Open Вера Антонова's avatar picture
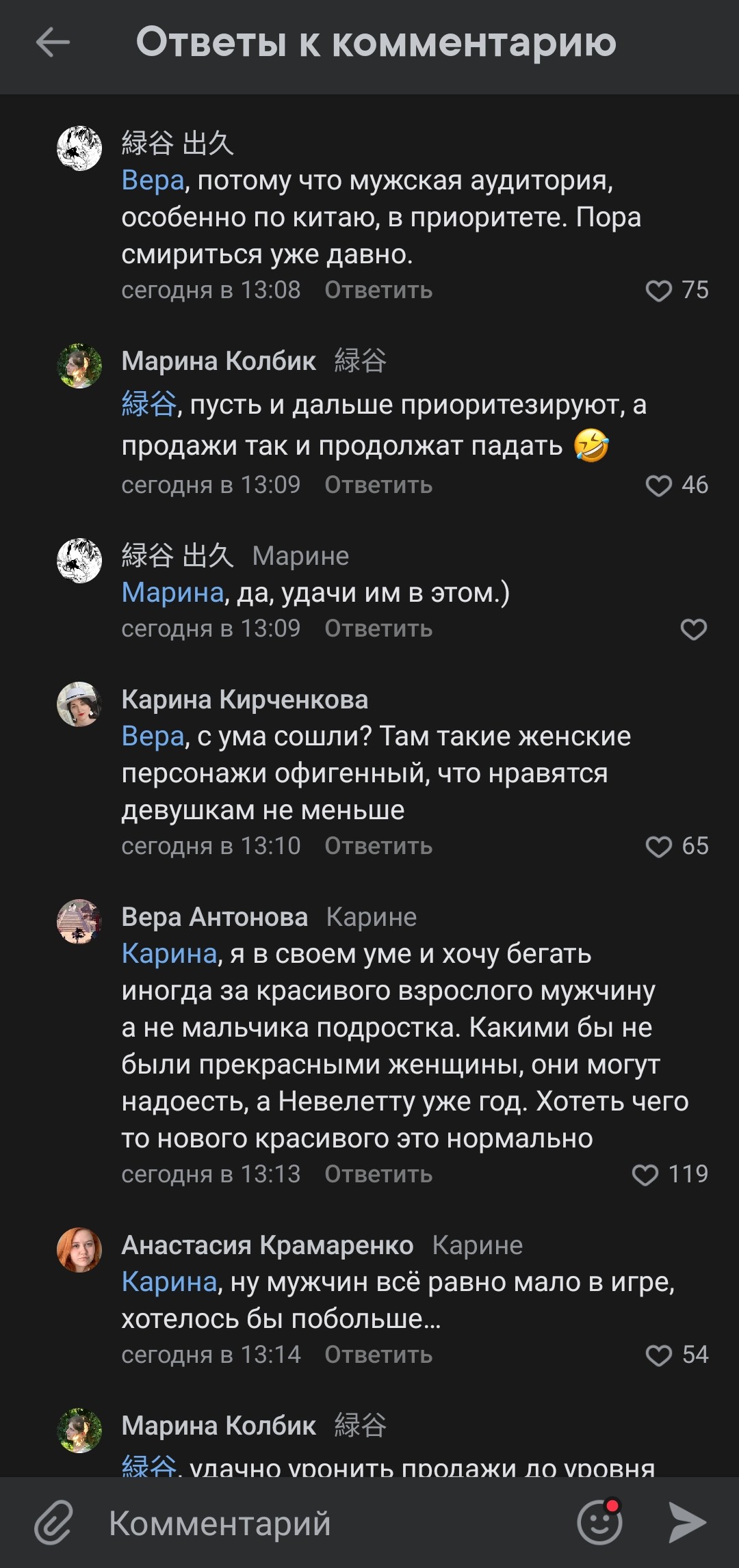This screenshot has height=1568, width=739. click(79, 921)
